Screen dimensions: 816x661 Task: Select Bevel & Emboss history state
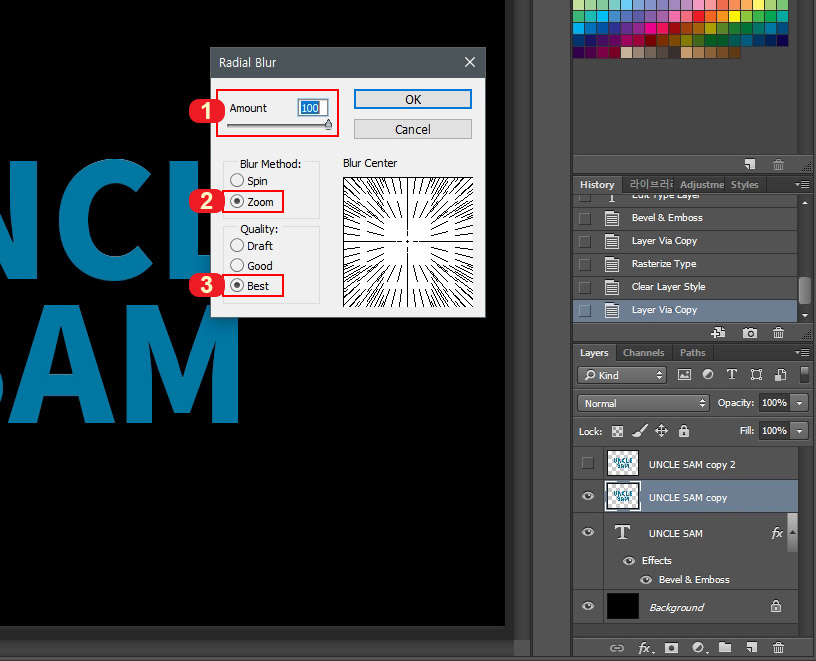685,218
